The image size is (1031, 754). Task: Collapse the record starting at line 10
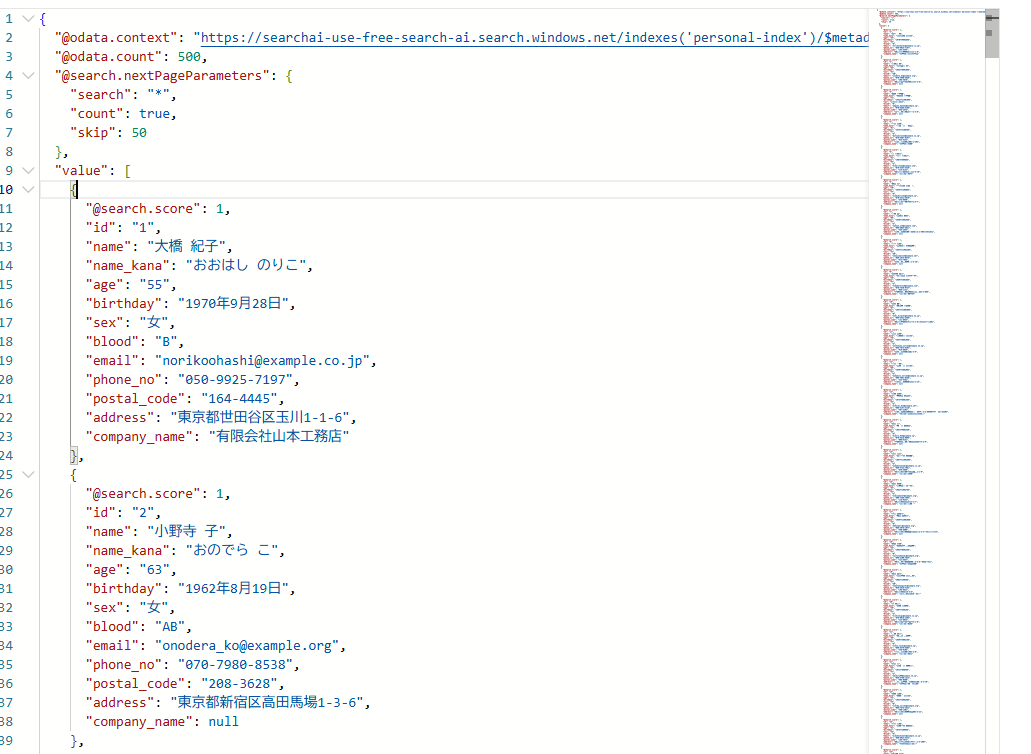[27, 190]
